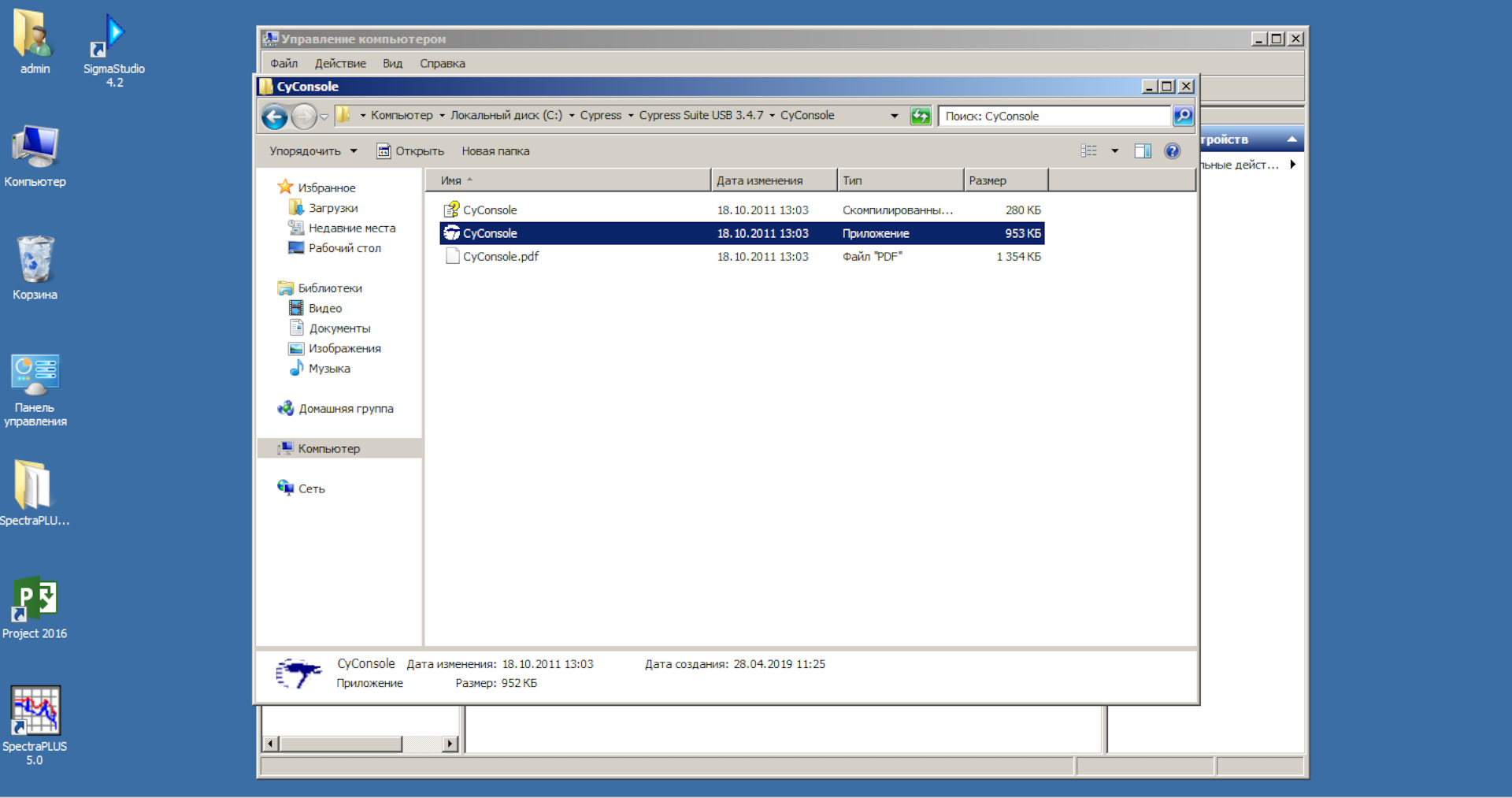The width and height of the screenshot is (1512, 798).
Task: Open Действие menu in Управление компьютером
Action: click(x=340, y=63)
